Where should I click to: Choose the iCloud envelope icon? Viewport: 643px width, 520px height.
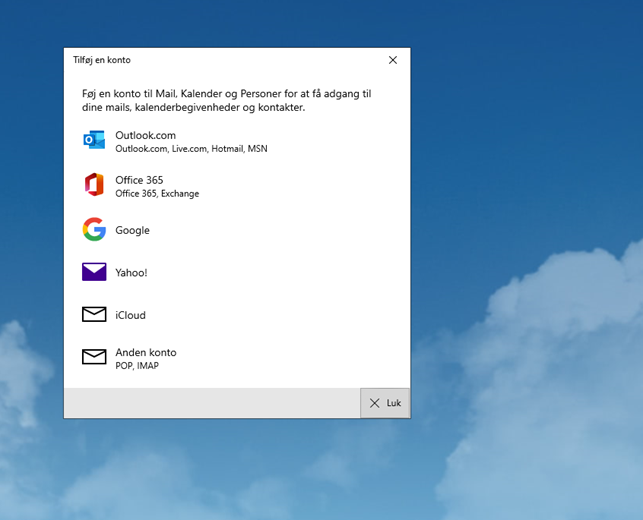(94, 315)
